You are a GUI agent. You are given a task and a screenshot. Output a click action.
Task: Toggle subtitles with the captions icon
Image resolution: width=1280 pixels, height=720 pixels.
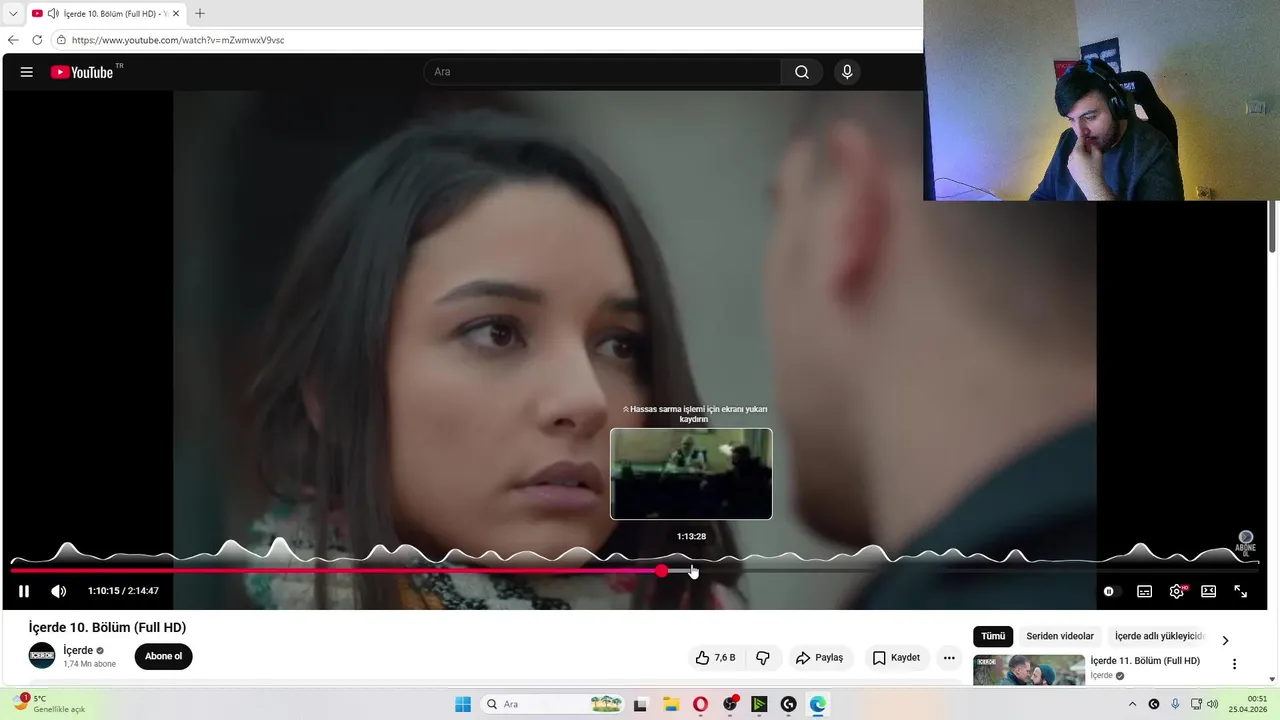point(1145,591)
